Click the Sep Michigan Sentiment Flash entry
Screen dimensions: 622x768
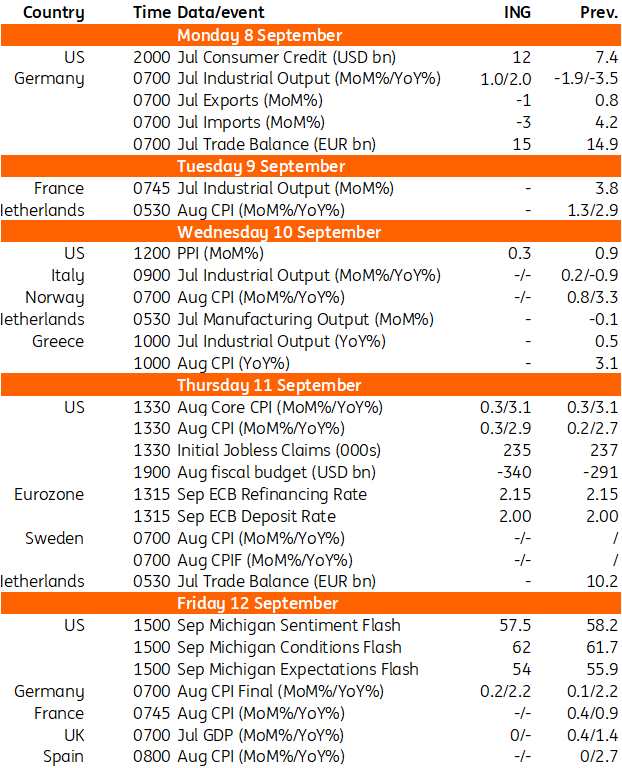point(288,625)
